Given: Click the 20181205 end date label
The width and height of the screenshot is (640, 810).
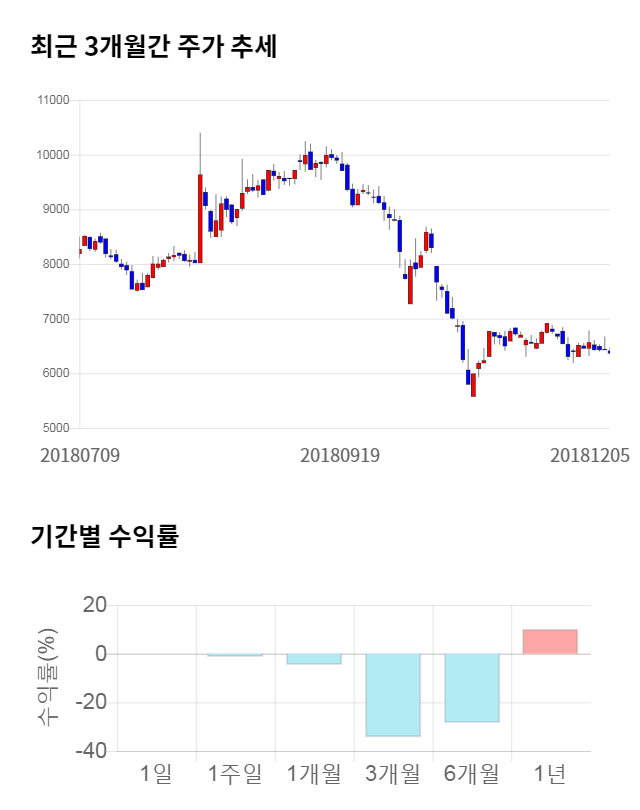Looking at the screenshot, I should pyautogui.click(x=590, y=455).
